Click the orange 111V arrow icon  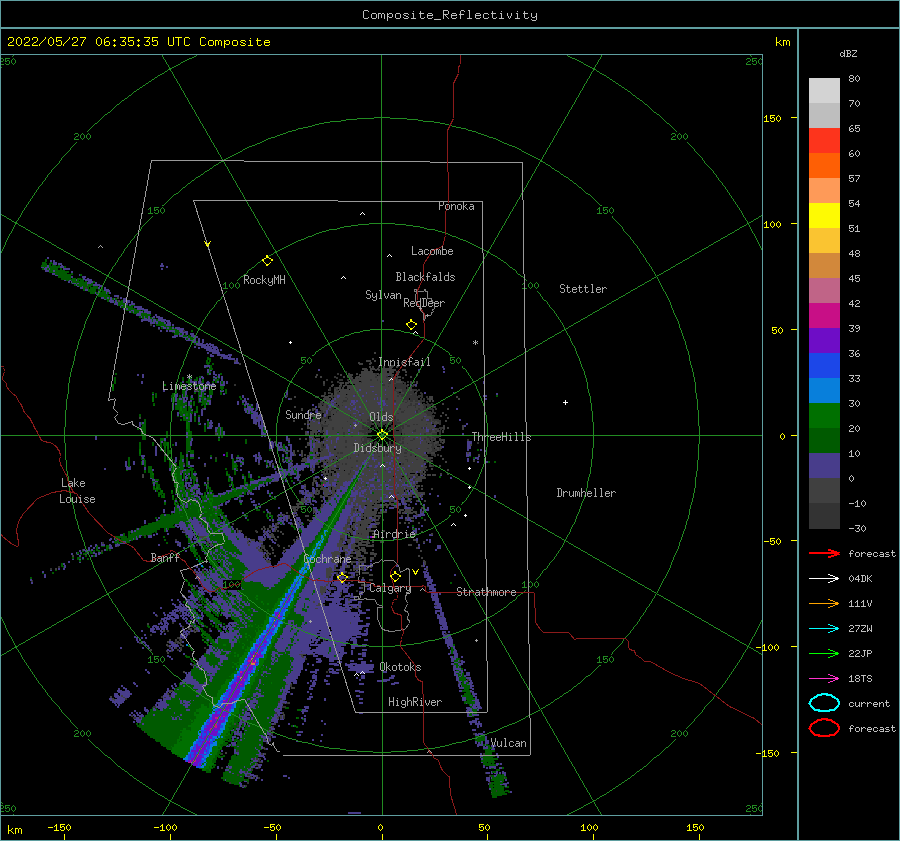(x=824, y=603)
